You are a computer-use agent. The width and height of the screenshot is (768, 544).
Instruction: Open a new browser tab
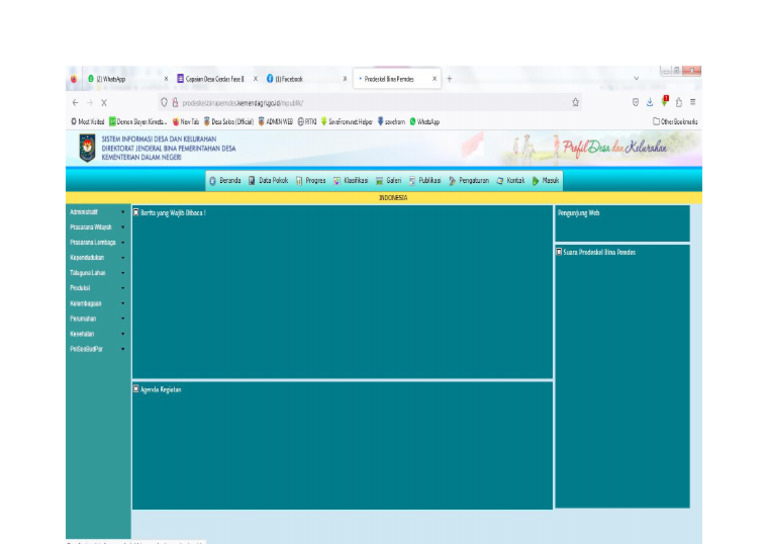pyautogui.click(x=449, y=79)
